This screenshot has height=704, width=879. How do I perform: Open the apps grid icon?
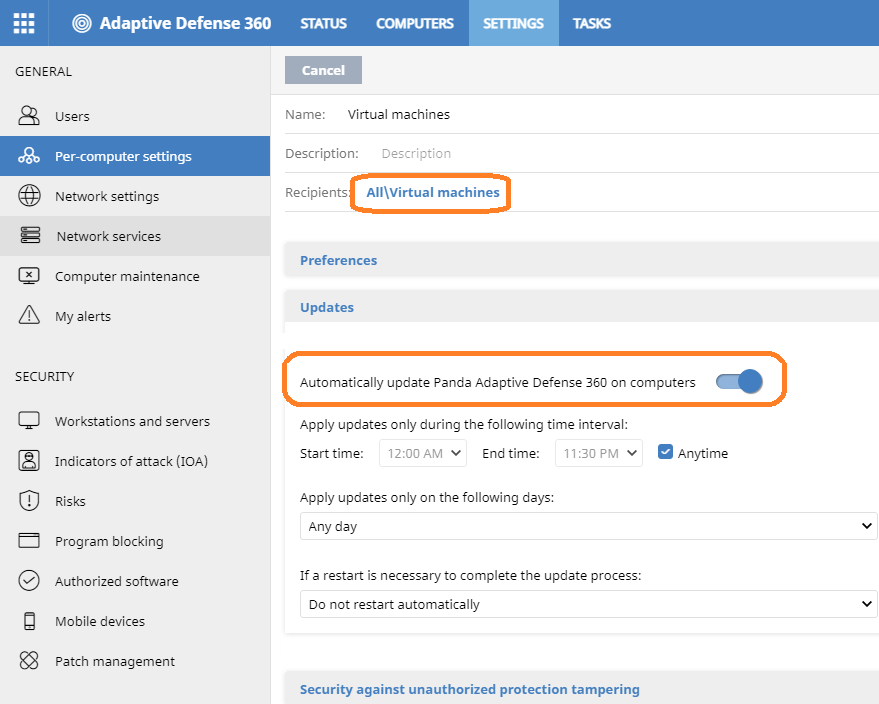[x=24, y=23]
